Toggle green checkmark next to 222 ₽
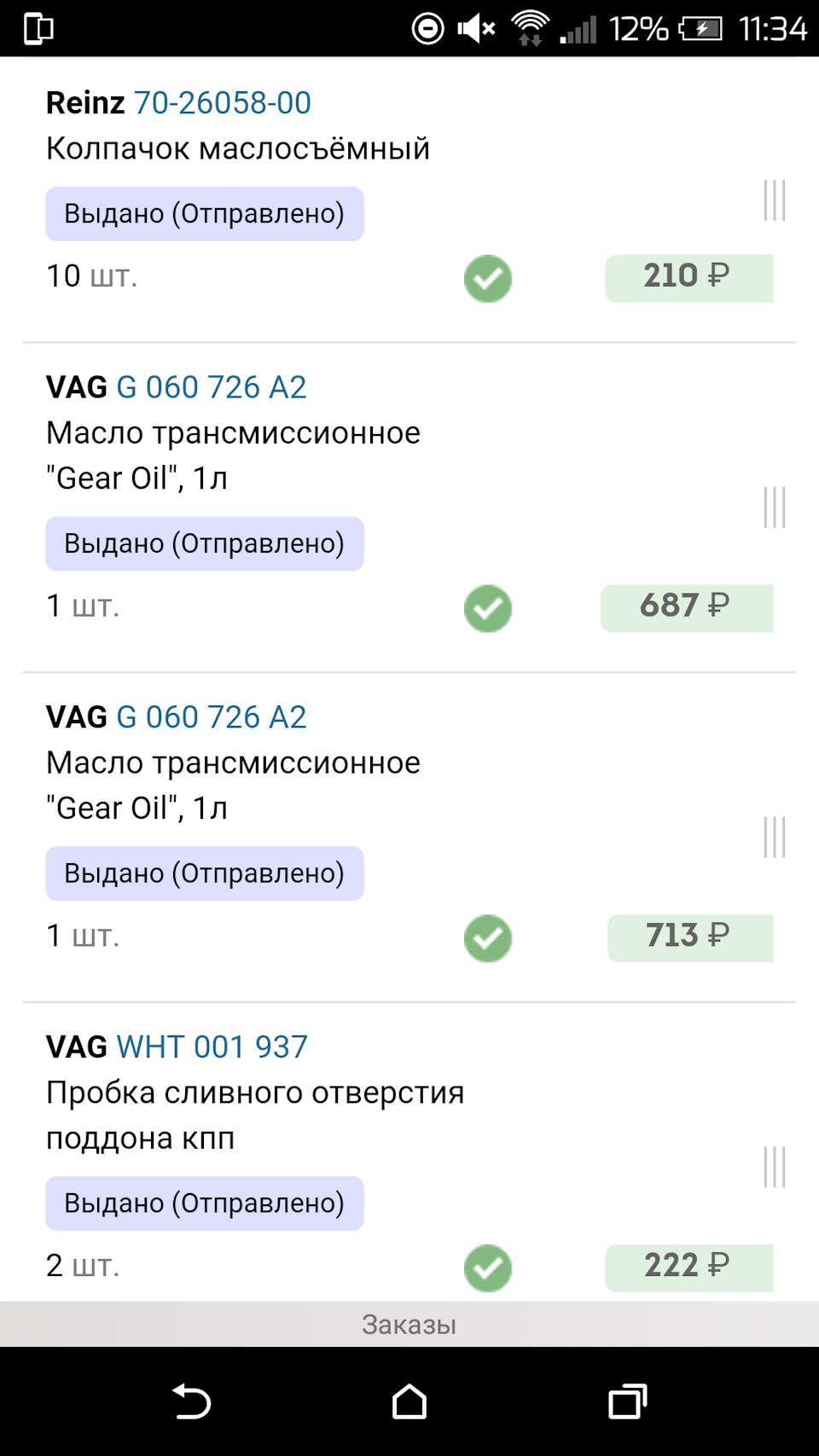The height and width of the screenshot is (1456, 819). point(488,1268)
